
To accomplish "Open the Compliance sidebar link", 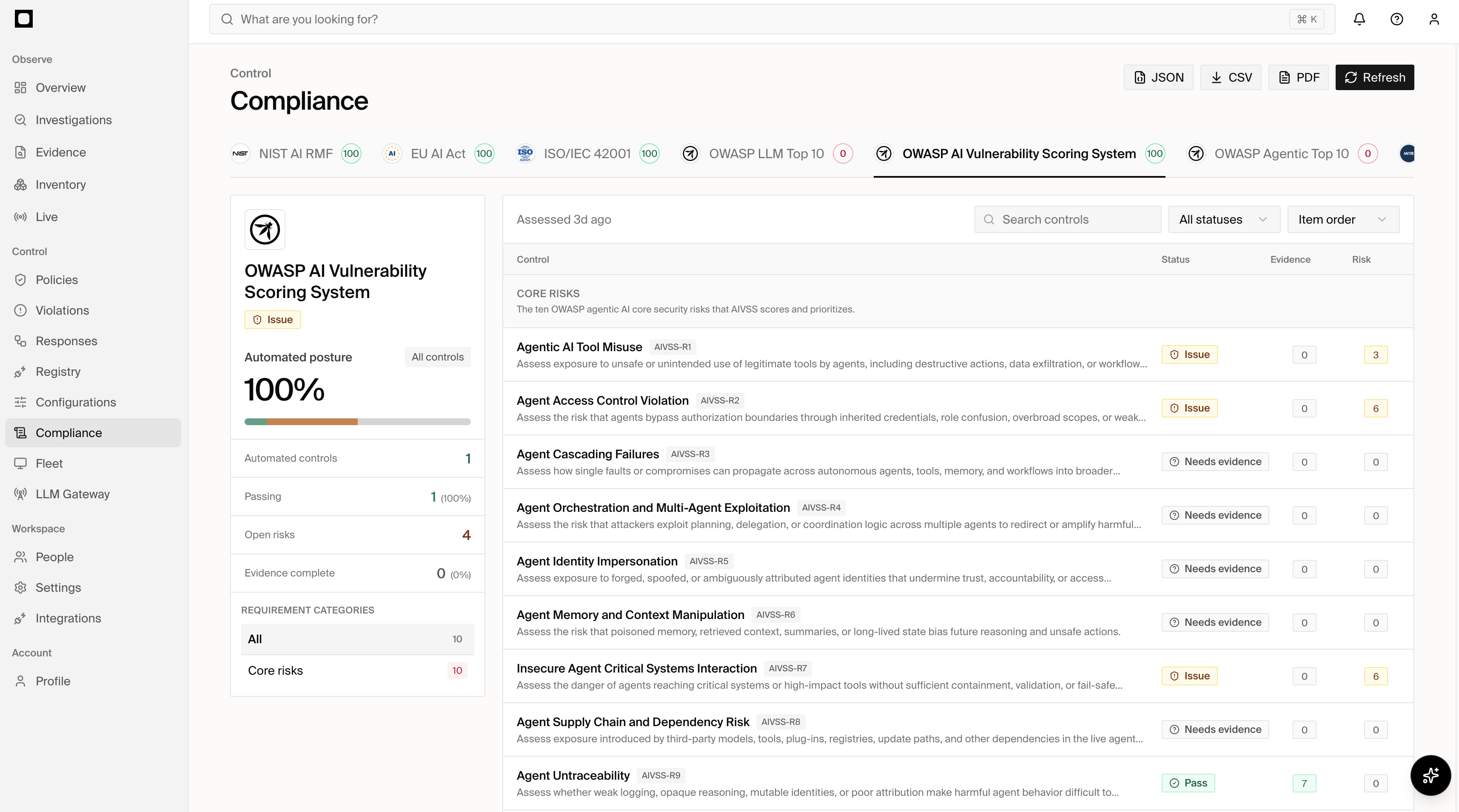I will click(x=93, y=433).
